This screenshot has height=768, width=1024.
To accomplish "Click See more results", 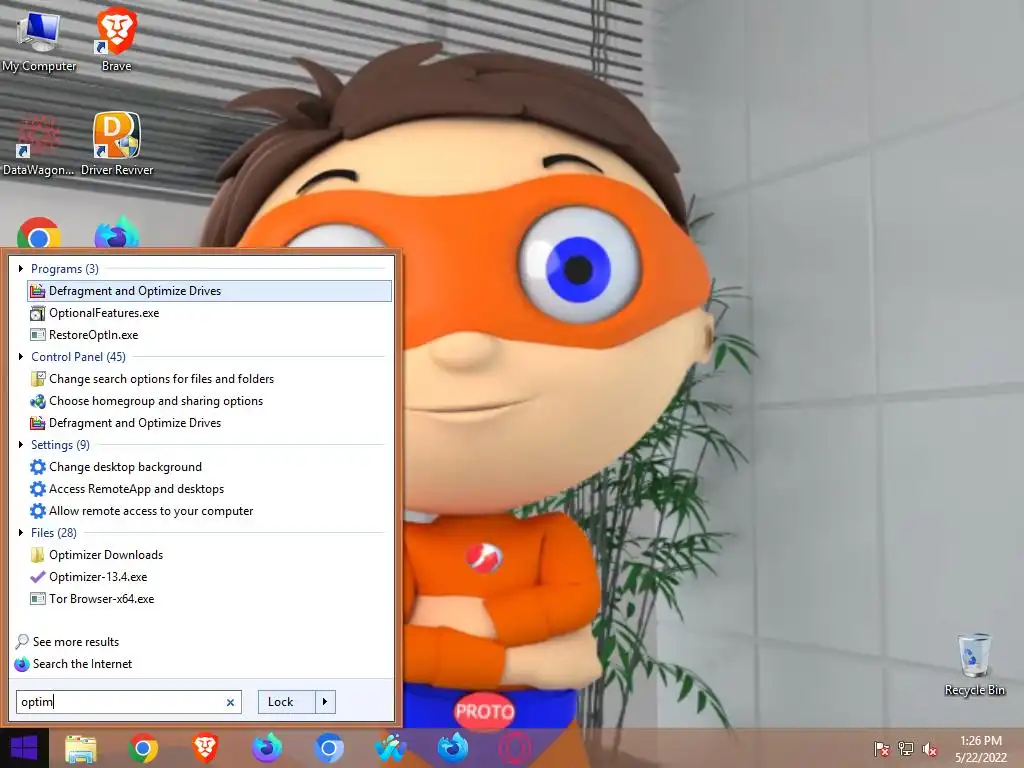I will click(67, 642).
